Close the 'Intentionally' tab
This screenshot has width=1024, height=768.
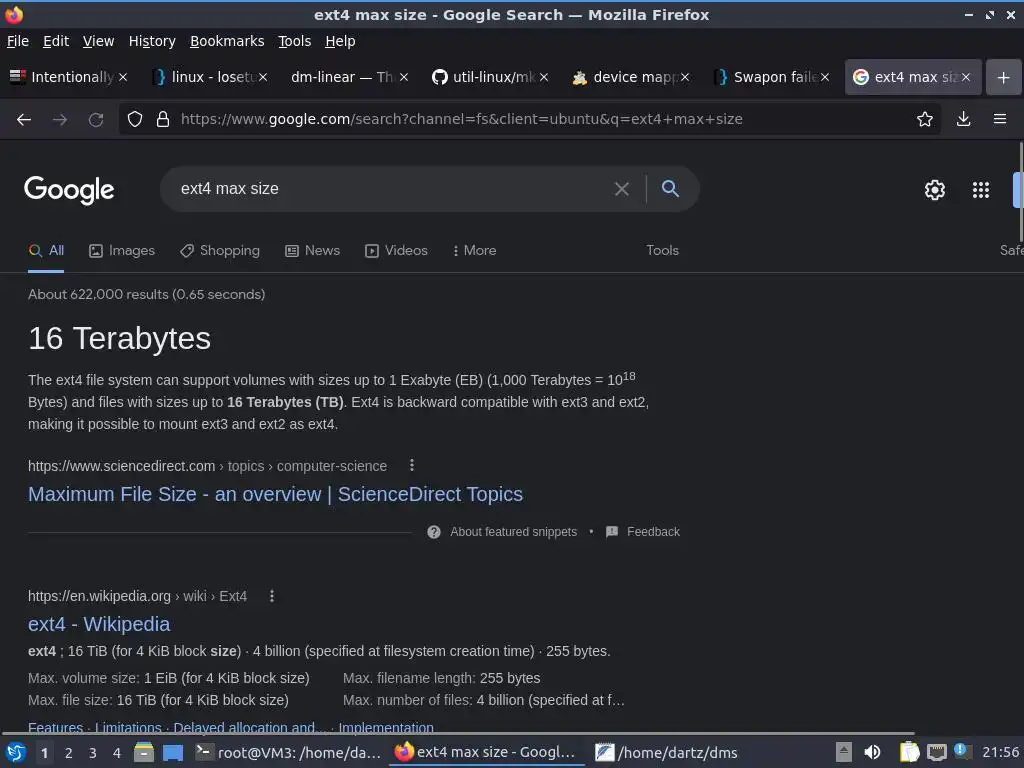coord(123,77)
